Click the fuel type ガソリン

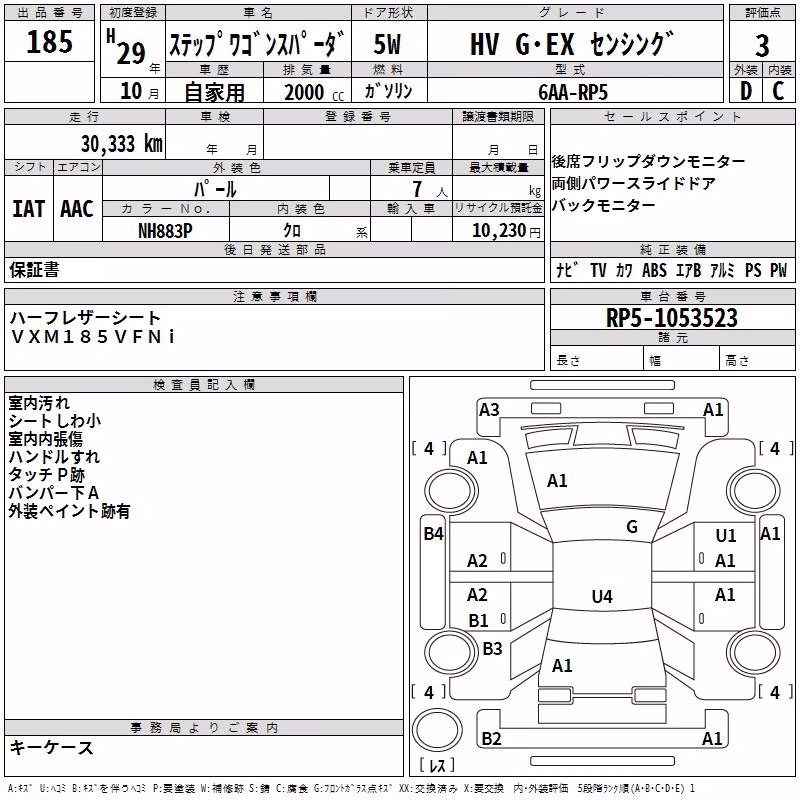coord(388,91)
